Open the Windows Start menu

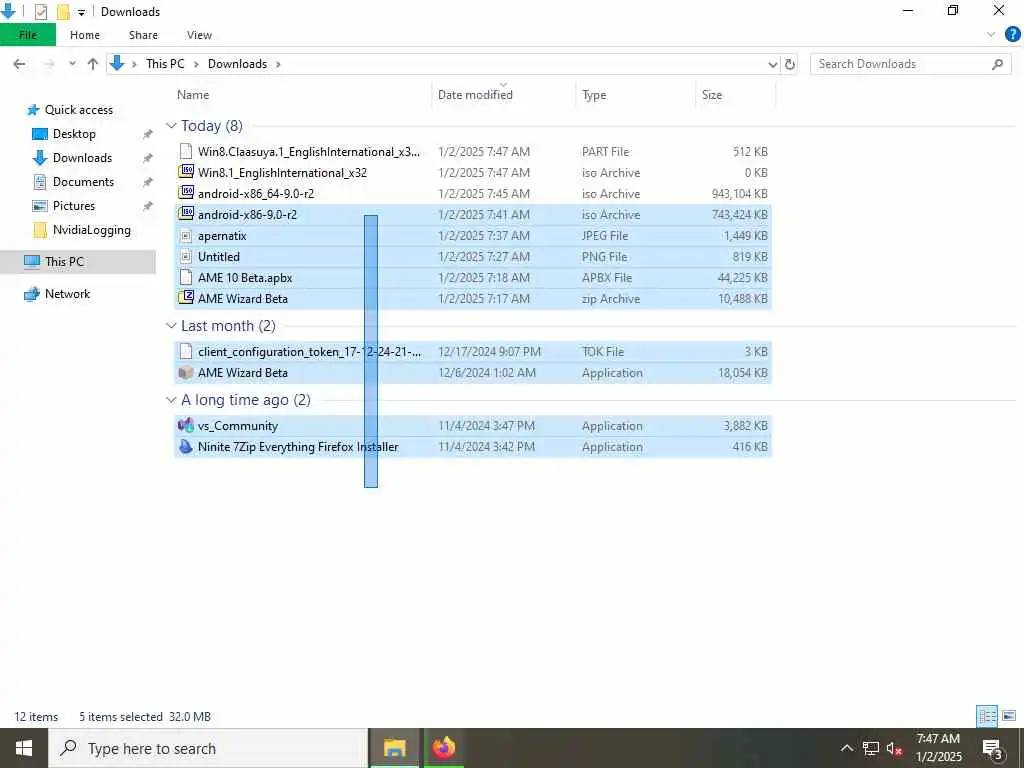coord(24,748)
